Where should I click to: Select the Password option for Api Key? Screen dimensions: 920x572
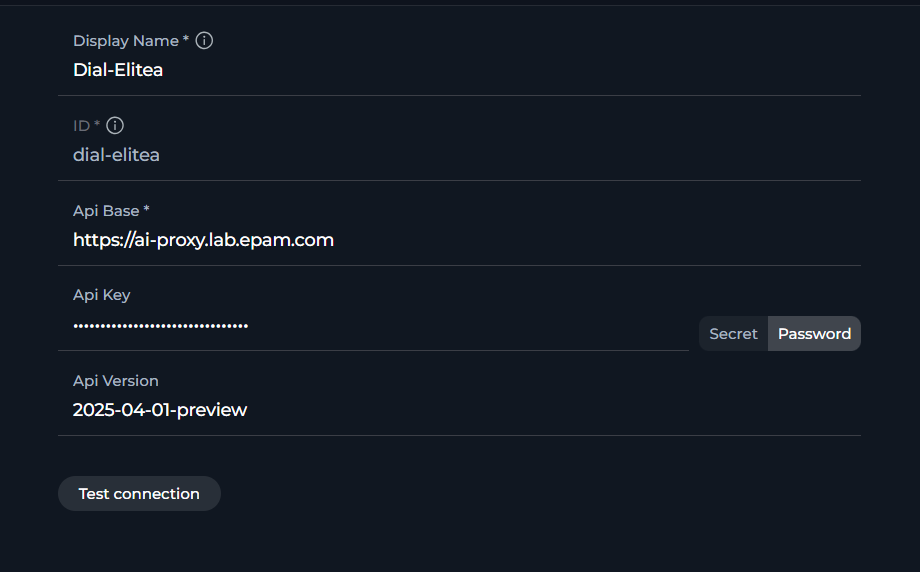(814, 334)
